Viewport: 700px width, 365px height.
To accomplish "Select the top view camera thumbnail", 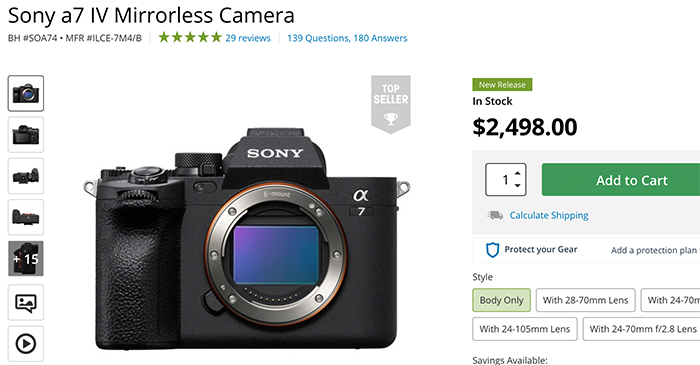I will [26, 217].
